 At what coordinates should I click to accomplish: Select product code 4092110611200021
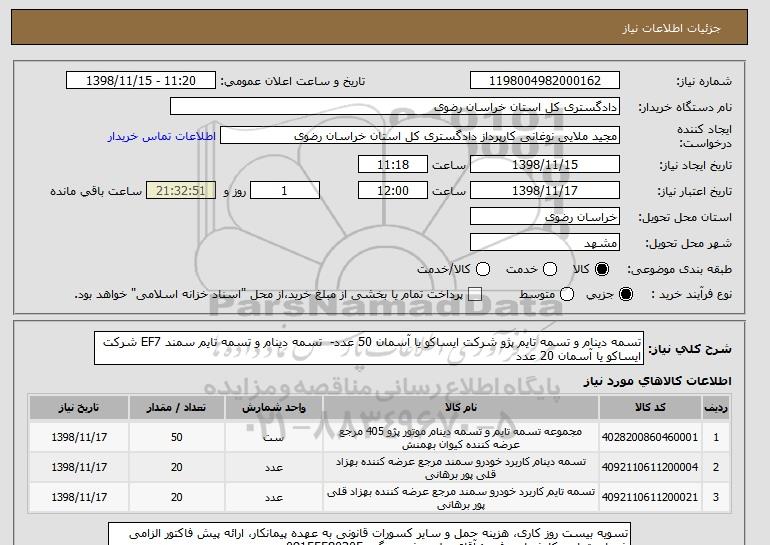point(650,497)
